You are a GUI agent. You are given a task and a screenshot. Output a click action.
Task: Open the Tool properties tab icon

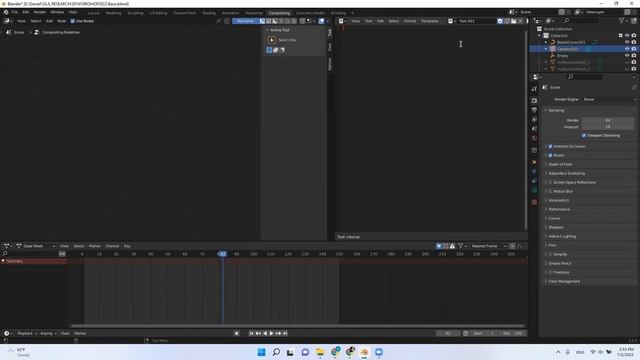534,89
